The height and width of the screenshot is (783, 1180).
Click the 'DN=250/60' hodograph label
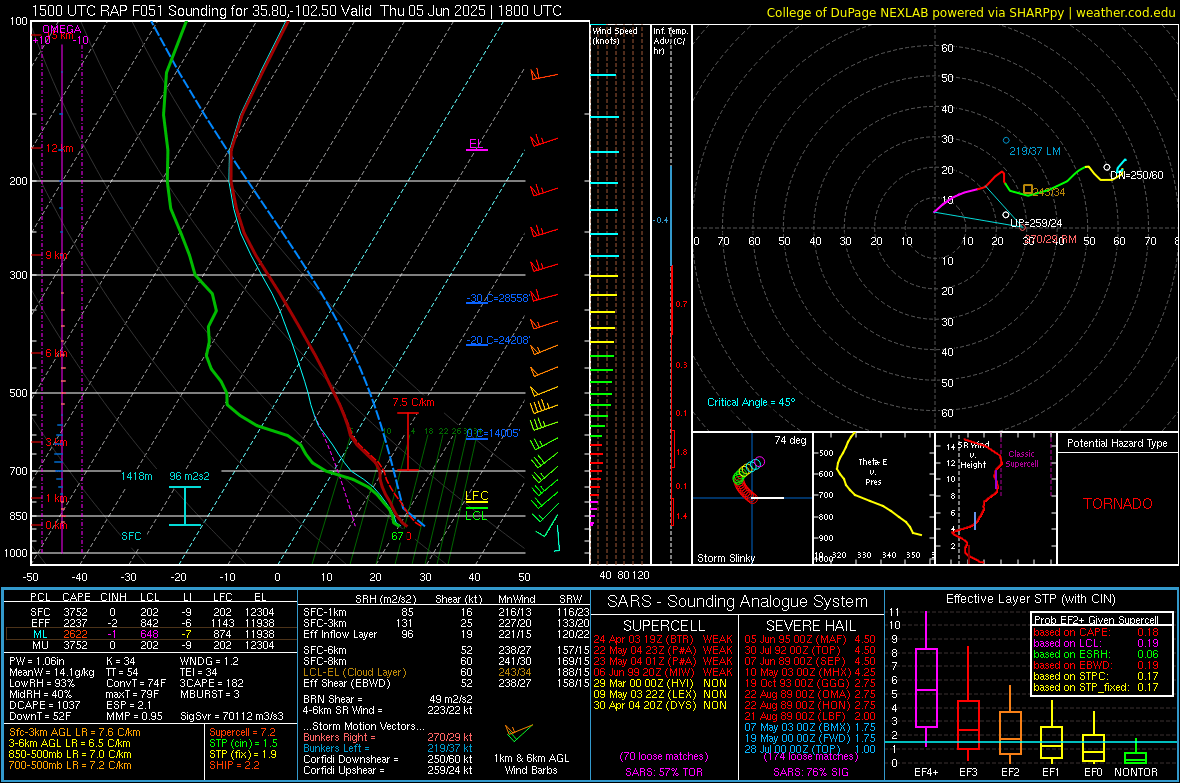coord(1137,175)
